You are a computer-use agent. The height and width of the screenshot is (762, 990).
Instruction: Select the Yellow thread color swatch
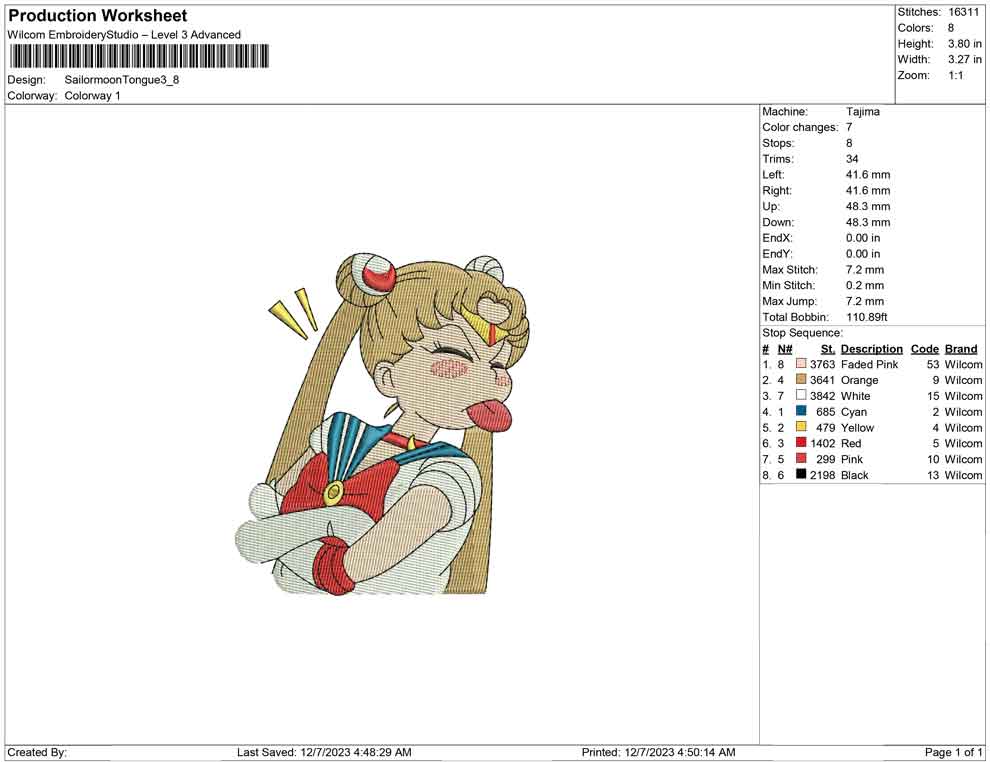click(801, 427)
